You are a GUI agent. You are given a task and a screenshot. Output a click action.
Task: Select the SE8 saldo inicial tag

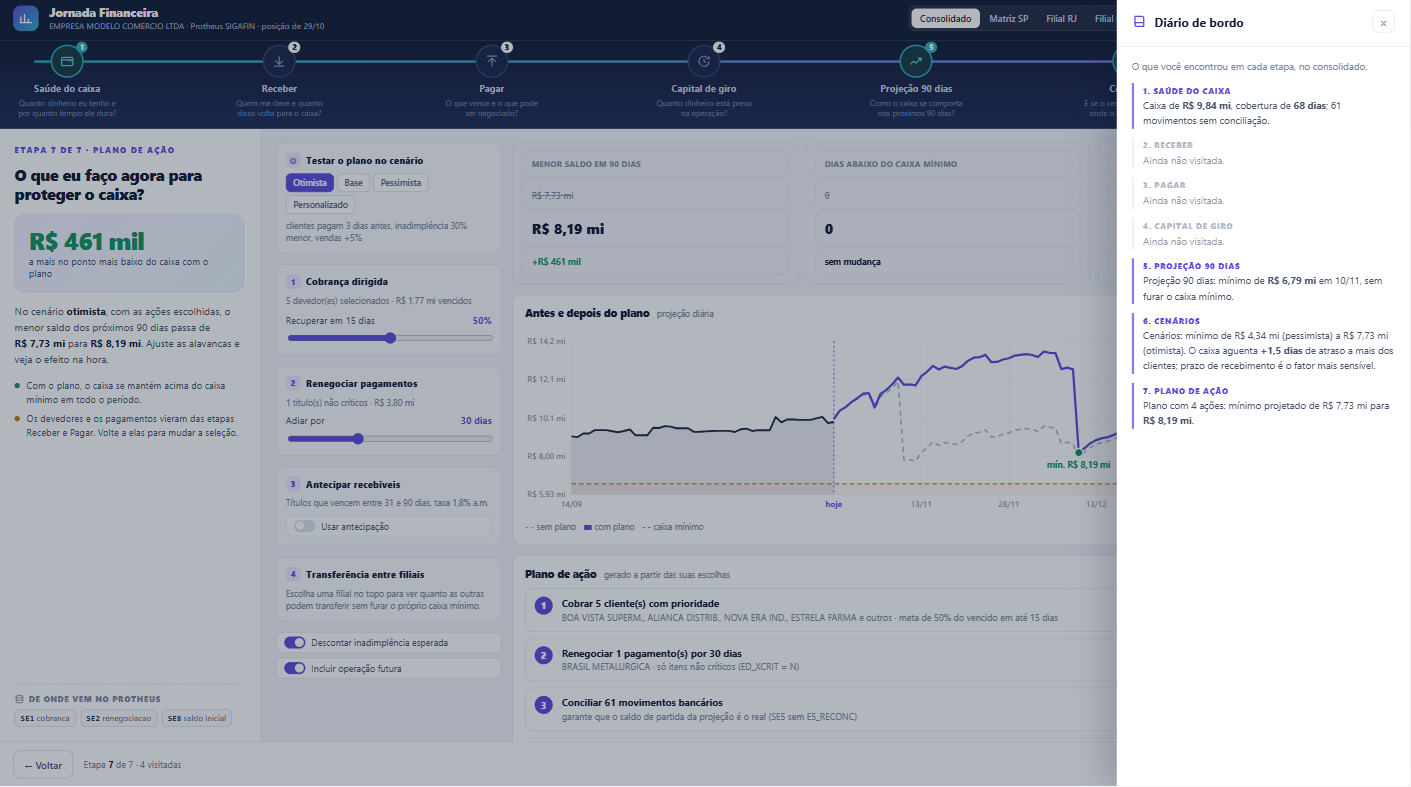(x=197, y=718)
